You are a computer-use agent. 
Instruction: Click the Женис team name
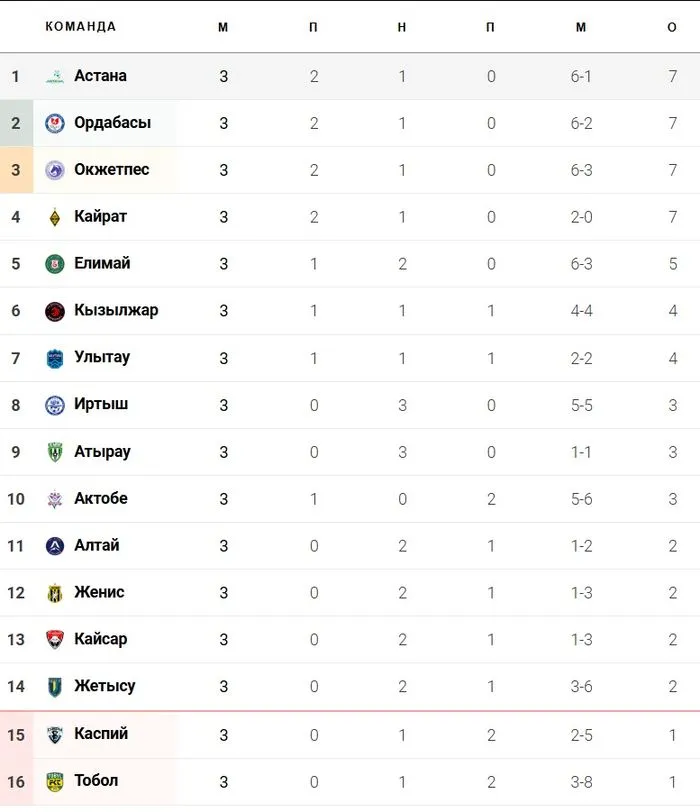click(99, 593)
